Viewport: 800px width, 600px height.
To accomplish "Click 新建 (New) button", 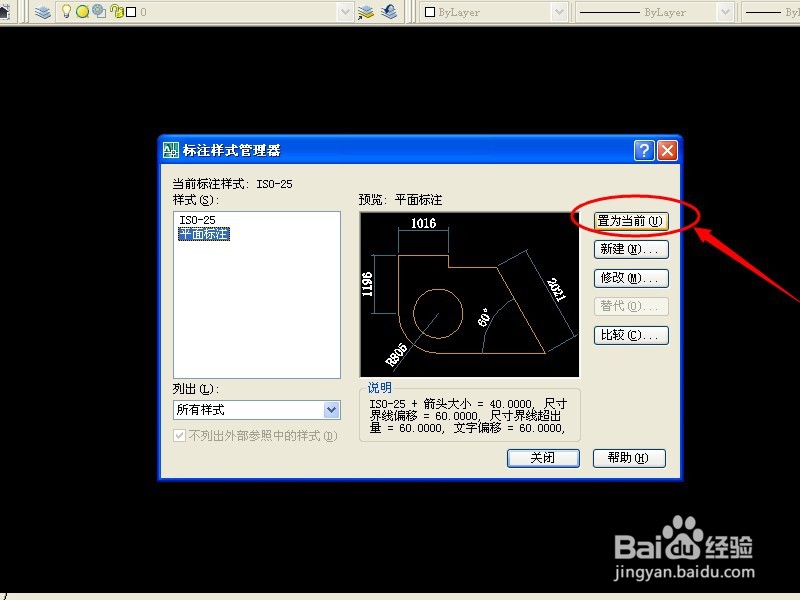I will [x=631, y=249].
